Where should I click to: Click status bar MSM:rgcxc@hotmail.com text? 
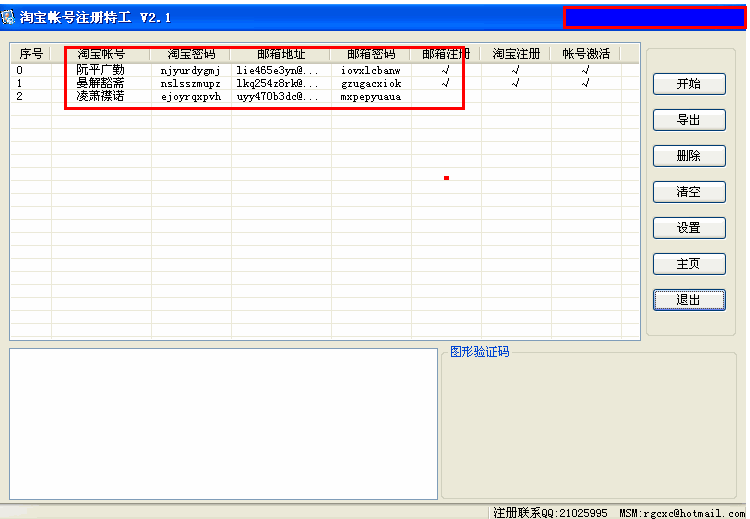(x=682, y=513)
